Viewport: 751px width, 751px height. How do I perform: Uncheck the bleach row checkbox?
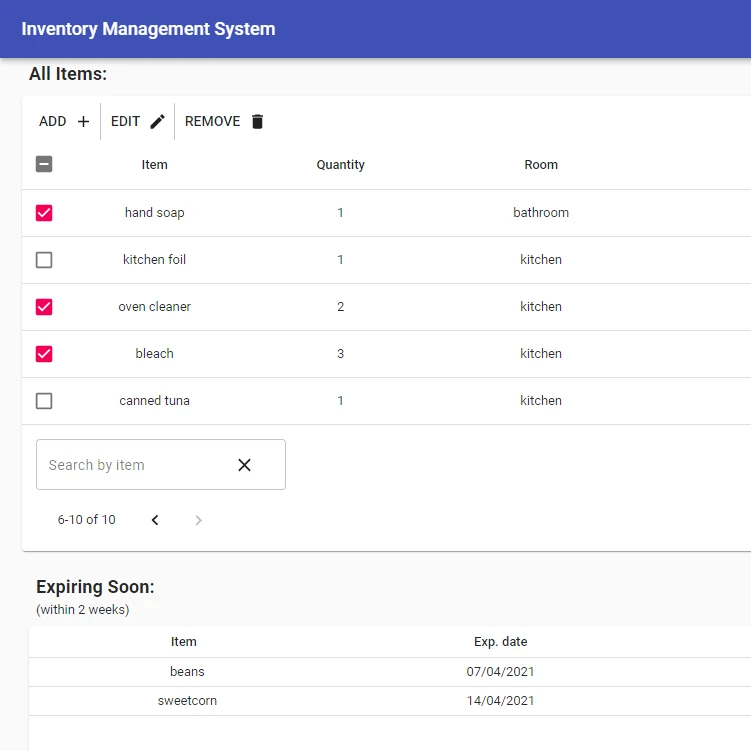(x=44, y=354)
